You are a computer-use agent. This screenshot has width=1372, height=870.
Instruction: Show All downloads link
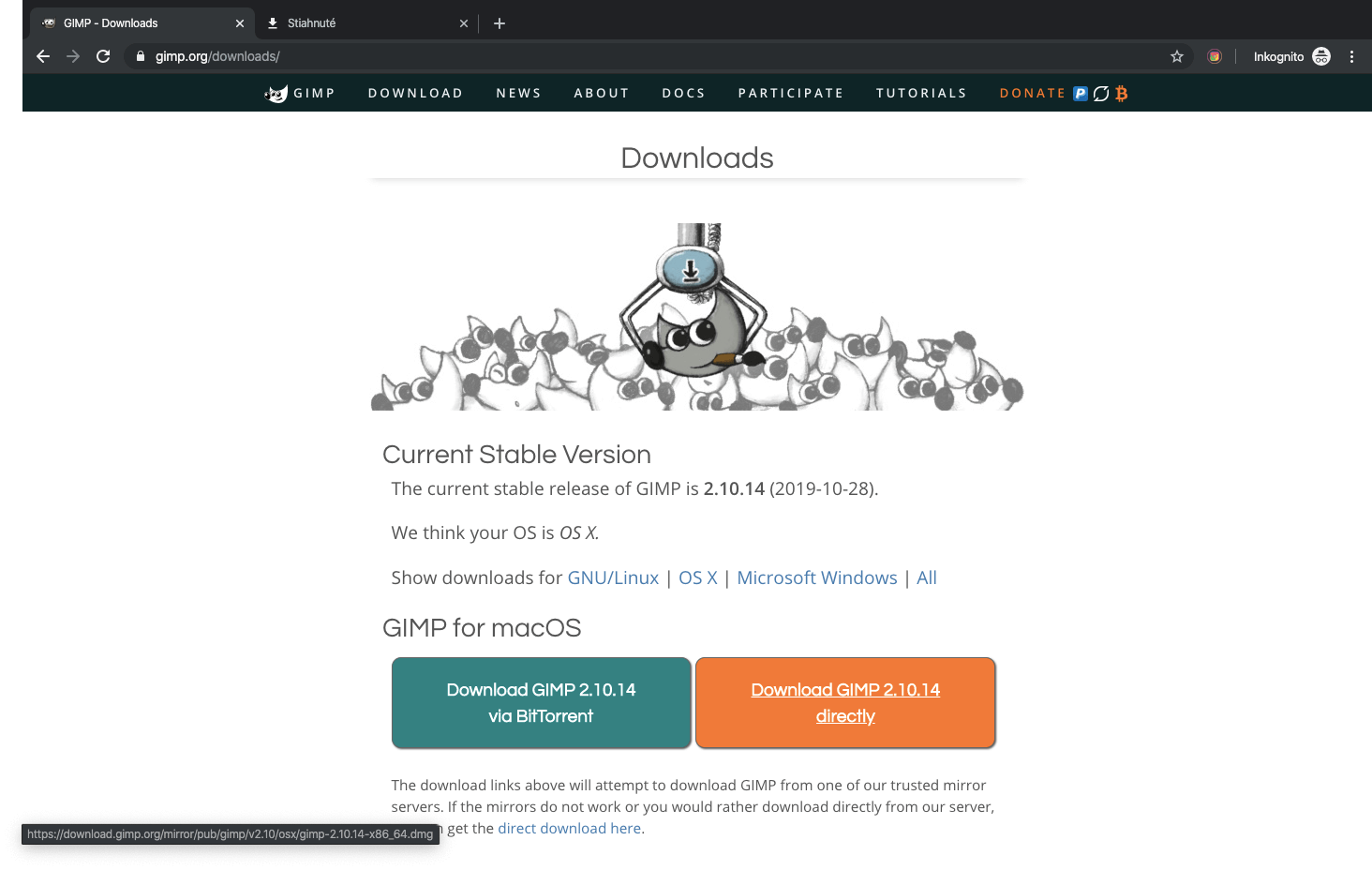[927, 577]
